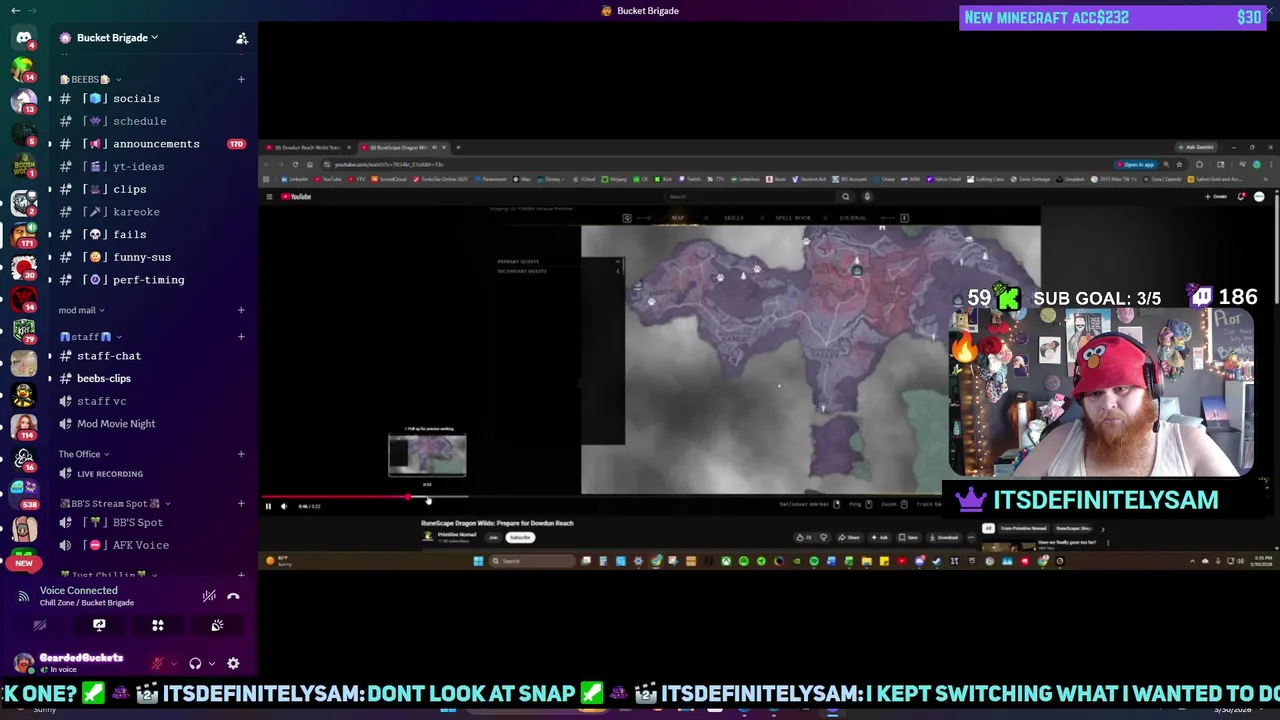
Task: Join the Mod Movie Night voice channel
Action: 152,424
